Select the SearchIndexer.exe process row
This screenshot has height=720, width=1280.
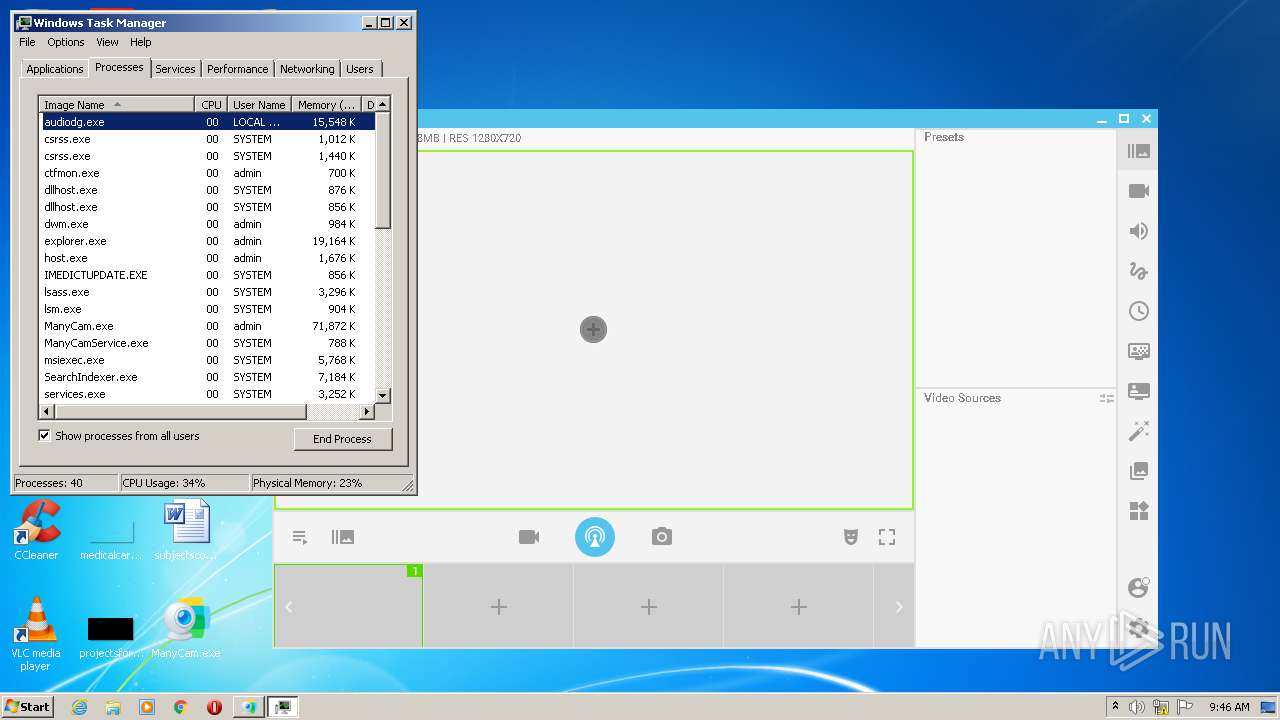(x=208, y=377)
